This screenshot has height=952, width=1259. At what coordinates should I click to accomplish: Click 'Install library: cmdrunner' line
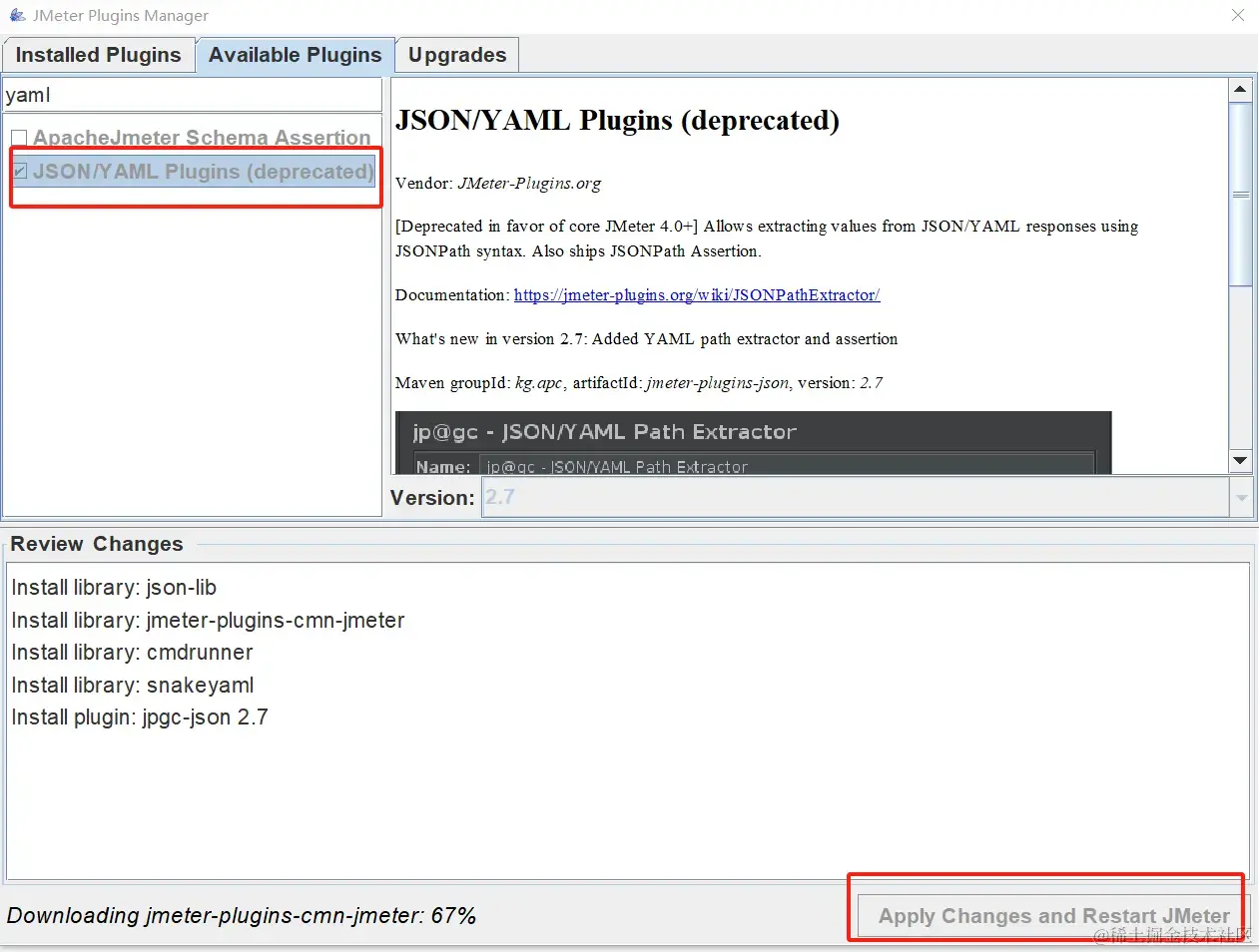tap(132, 653)
